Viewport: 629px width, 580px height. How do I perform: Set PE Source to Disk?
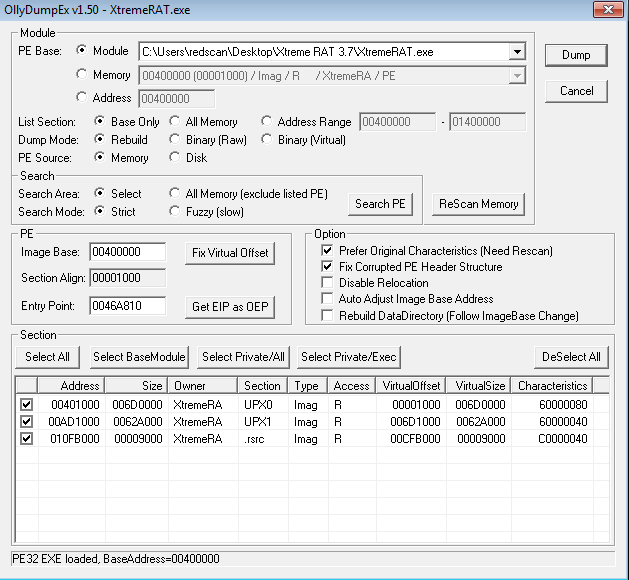pyautogui.click(x=174, y=157)
